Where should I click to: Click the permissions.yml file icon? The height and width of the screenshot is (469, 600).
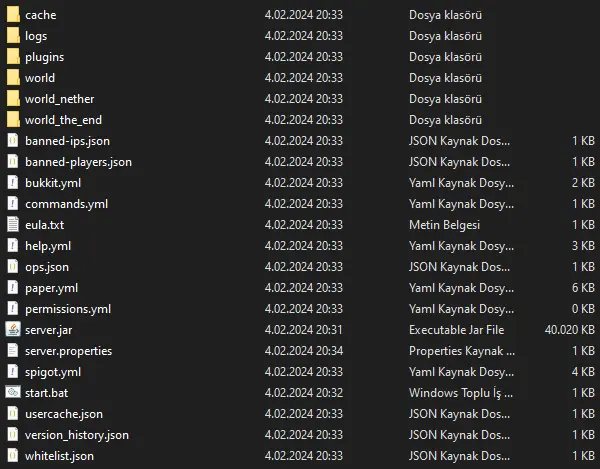[13, 309]
